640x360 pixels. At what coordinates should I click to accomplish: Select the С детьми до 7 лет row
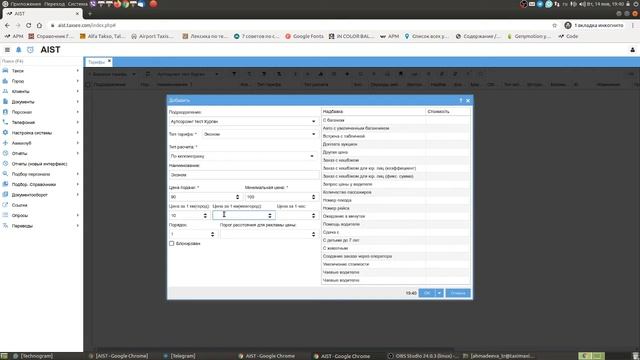click(x=396, y=240)
